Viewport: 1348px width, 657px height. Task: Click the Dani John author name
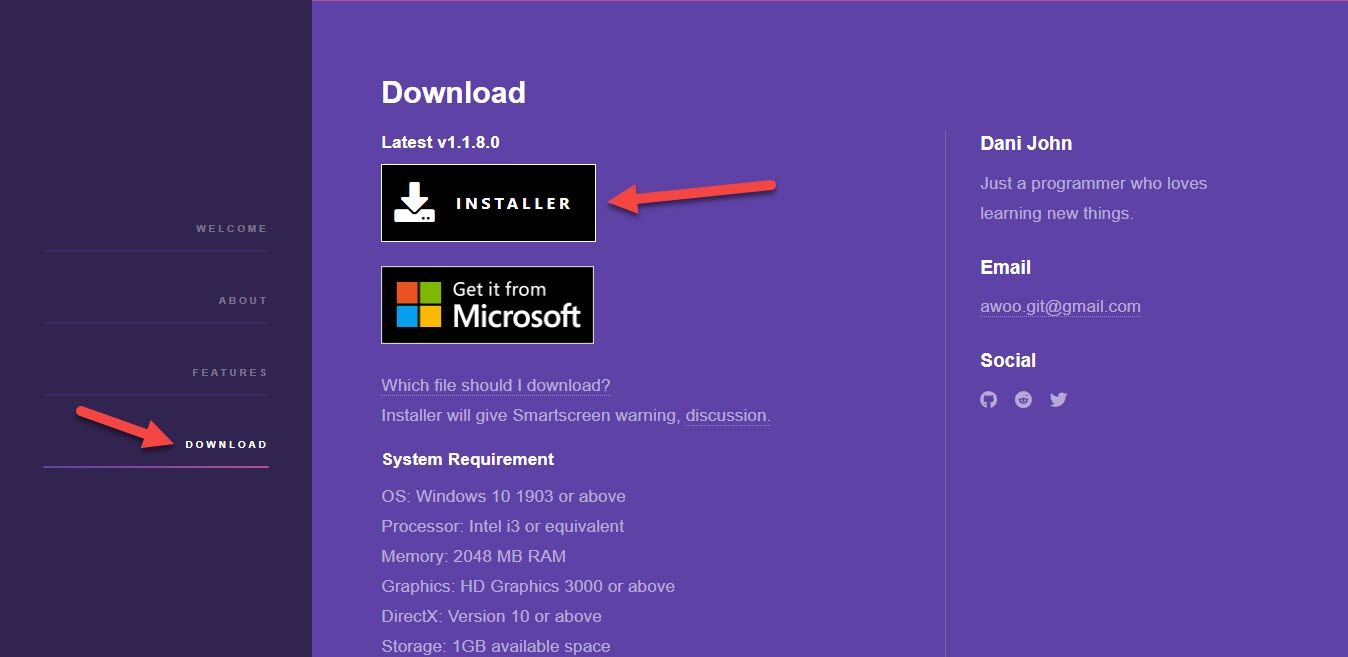pyautogui.click(x=1026, y=144)
